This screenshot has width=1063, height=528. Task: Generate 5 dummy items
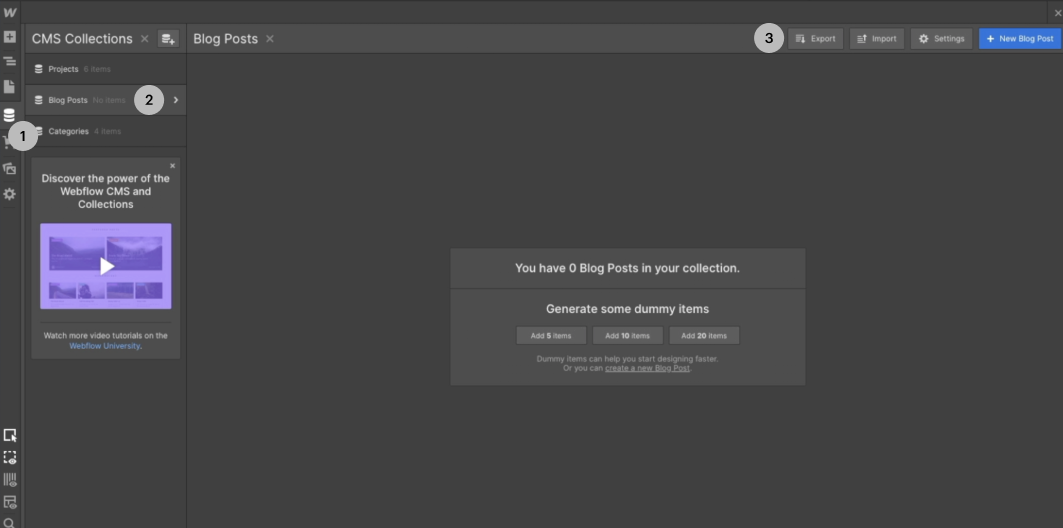tap(551, 336)
